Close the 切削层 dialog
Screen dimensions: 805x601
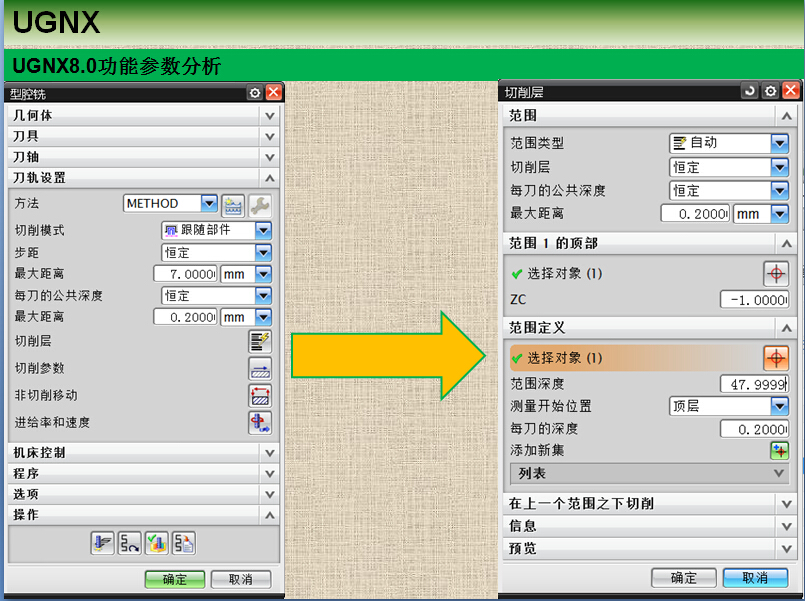[791, 91]
